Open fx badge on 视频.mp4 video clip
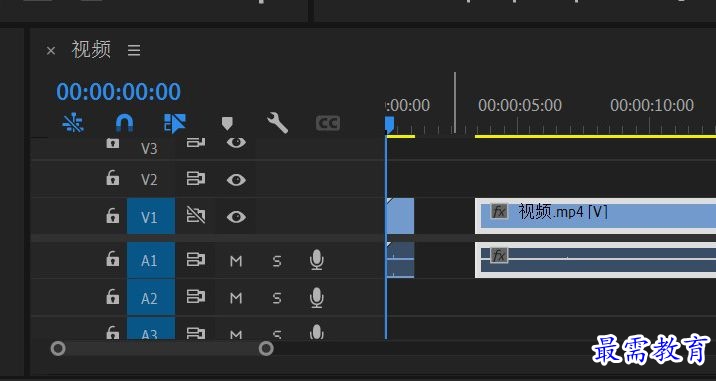Image resolution: width=716 pixels, height=381 pixels. 499,211
